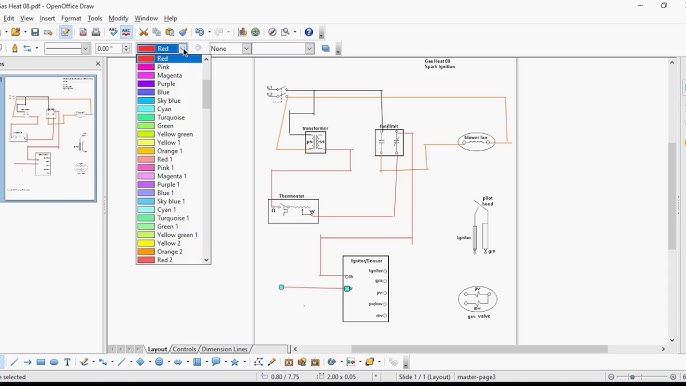The height and width of the screenshot is (386, 686).
Task: Choose Sky blue color from the list
Action: 169,101
